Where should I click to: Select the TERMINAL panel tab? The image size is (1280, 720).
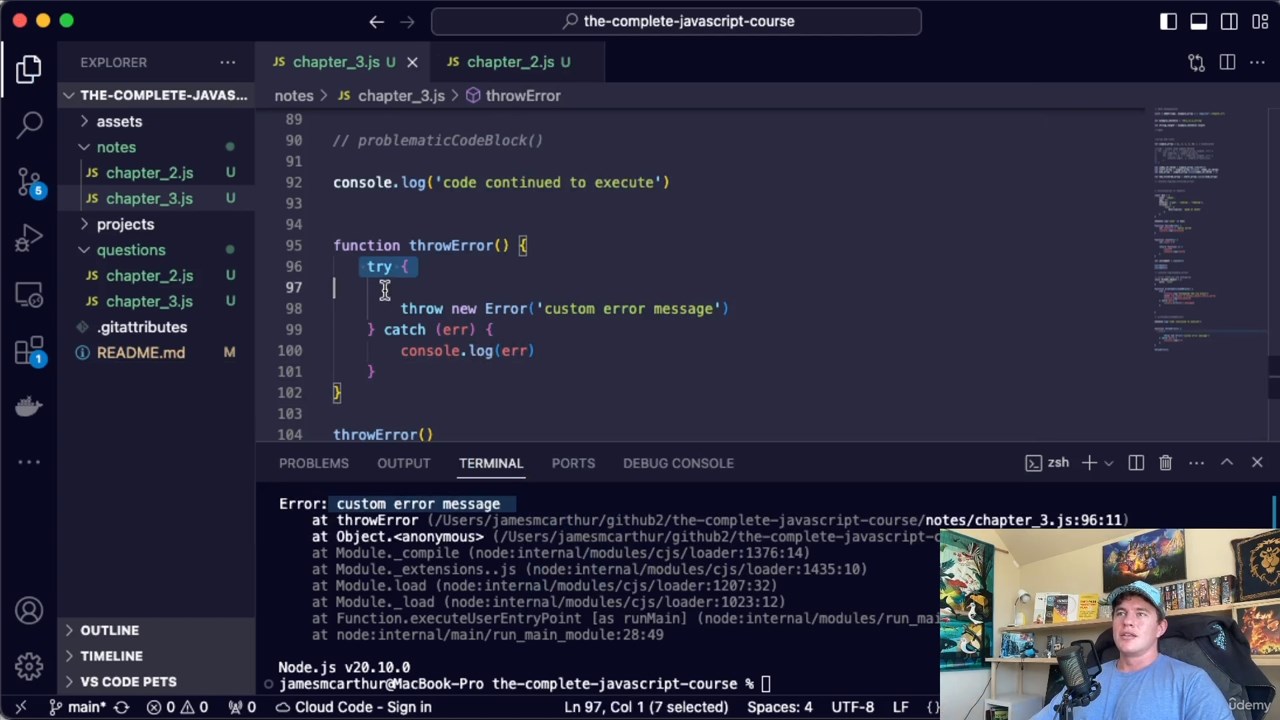click(490, 463)
